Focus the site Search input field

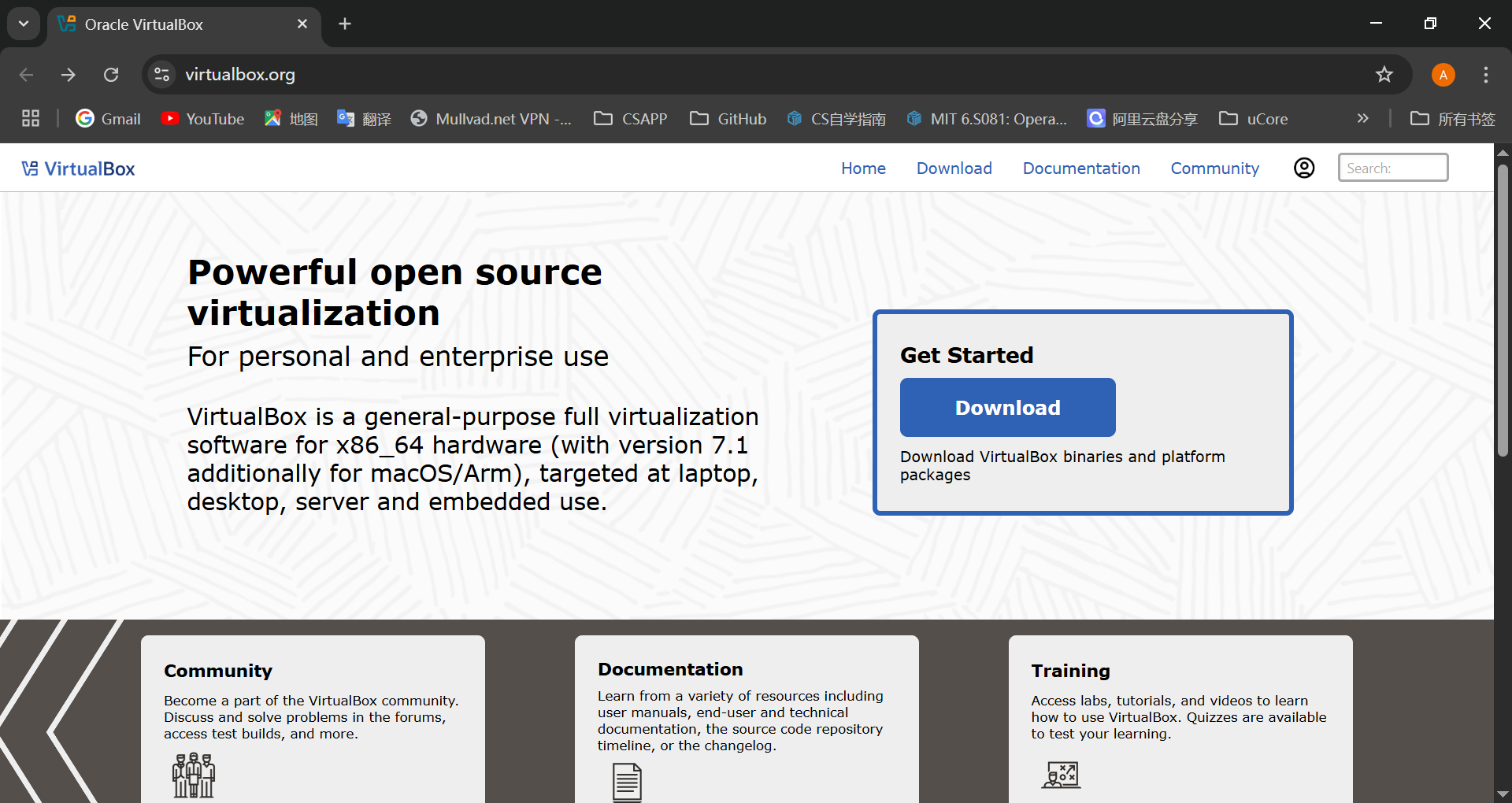[1392, 168]
